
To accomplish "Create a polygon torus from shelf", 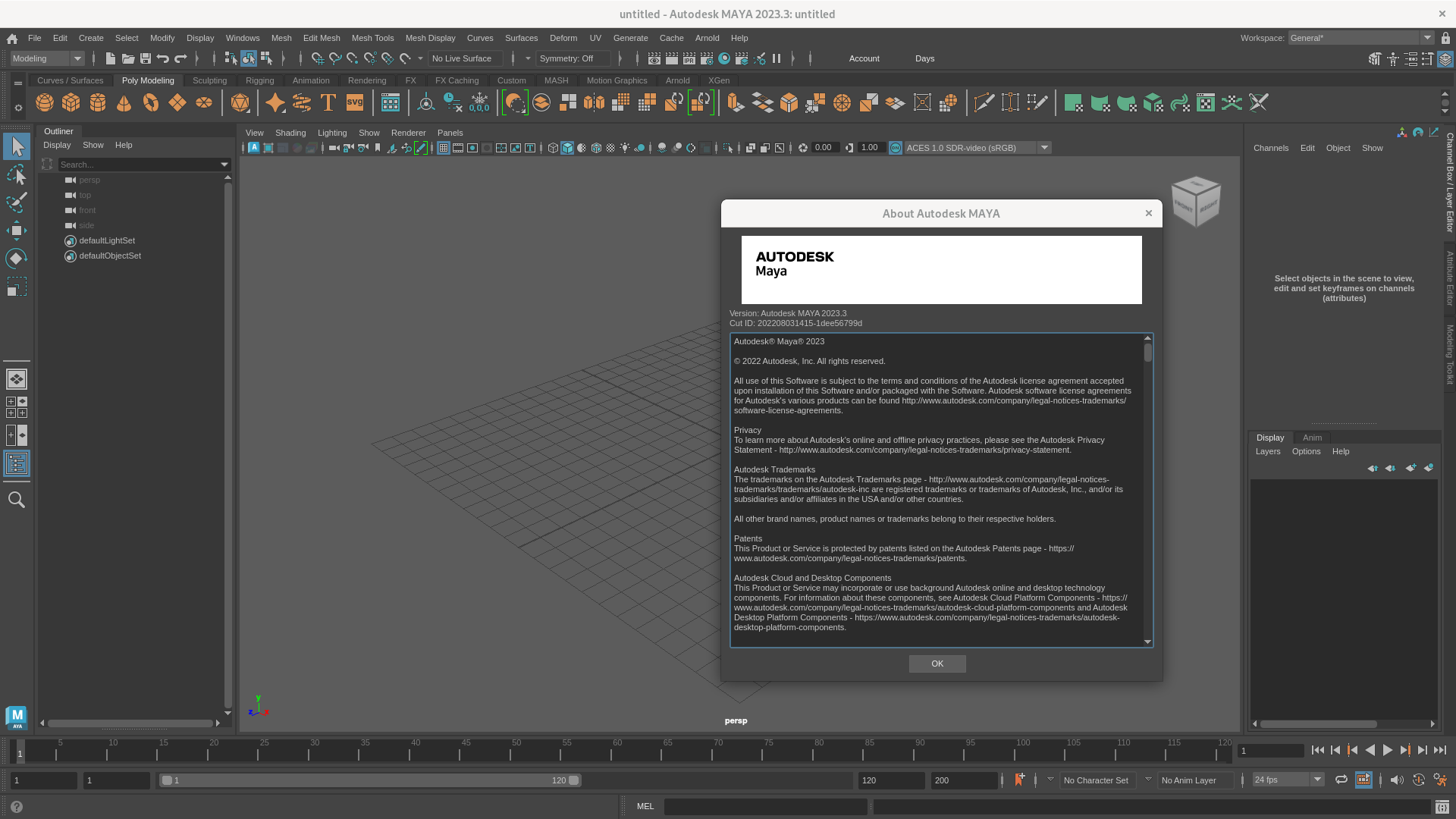I will 151,102.
